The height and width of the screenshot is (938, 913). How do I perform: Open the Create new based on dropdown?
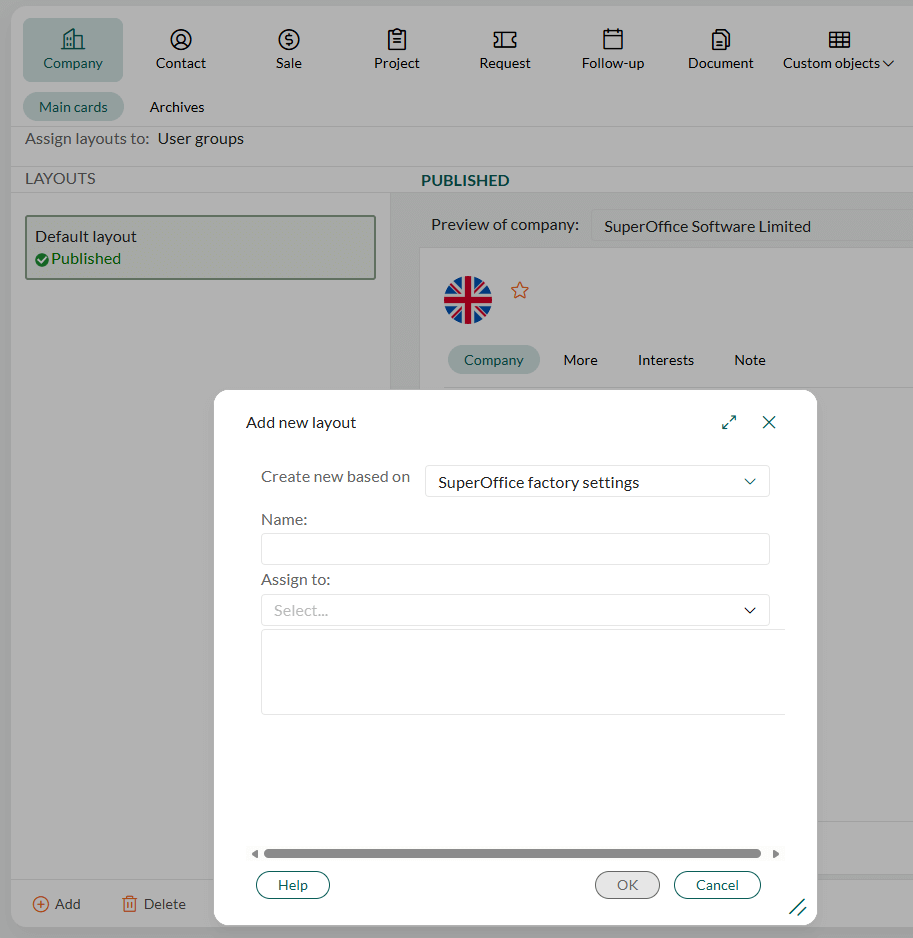597,482
